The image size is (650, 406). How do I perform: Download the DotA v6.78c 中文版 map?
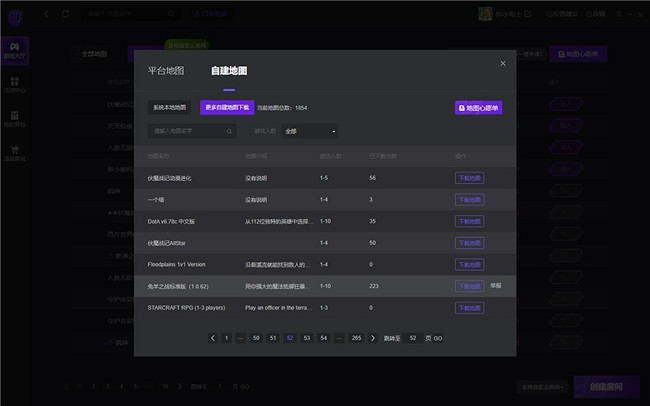pyautogui.click(x=469, y=221)
